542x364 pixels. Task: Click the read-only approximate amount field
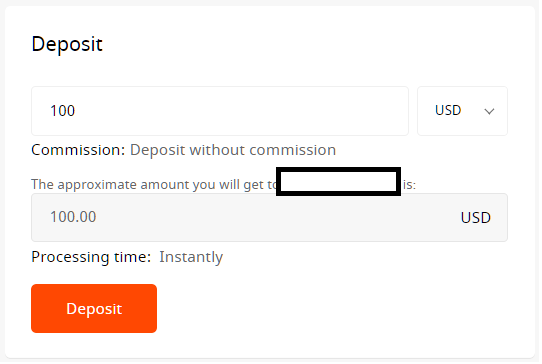271,218
